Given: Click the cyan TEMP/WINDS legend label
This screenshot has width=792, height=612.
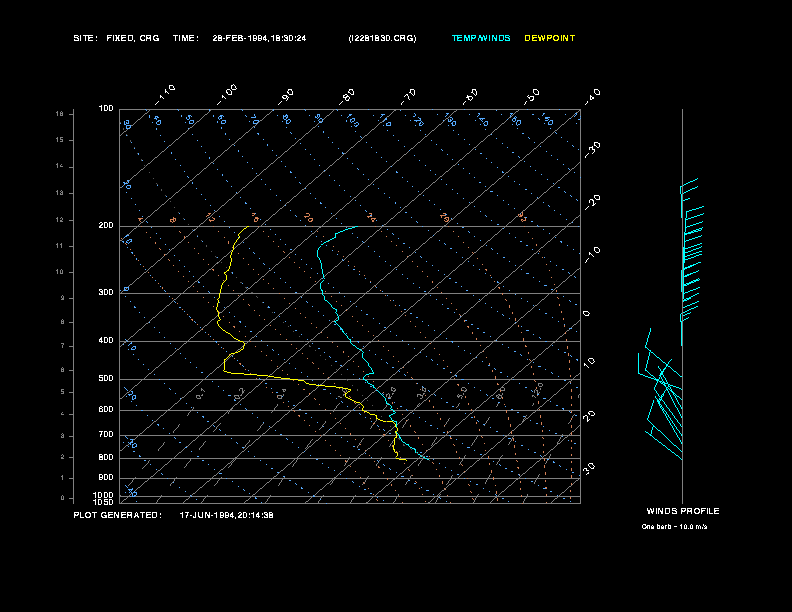Looking at the screenshot, I should coord(481,38).
